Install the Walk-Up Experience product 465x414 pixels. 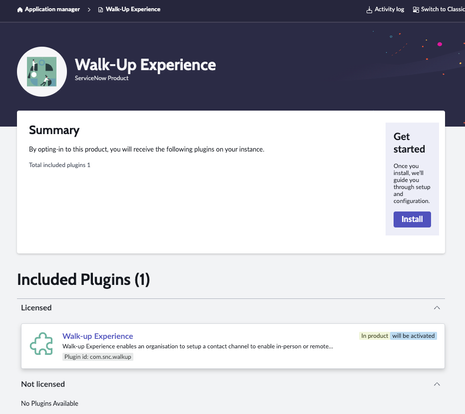tap(412, 219)
